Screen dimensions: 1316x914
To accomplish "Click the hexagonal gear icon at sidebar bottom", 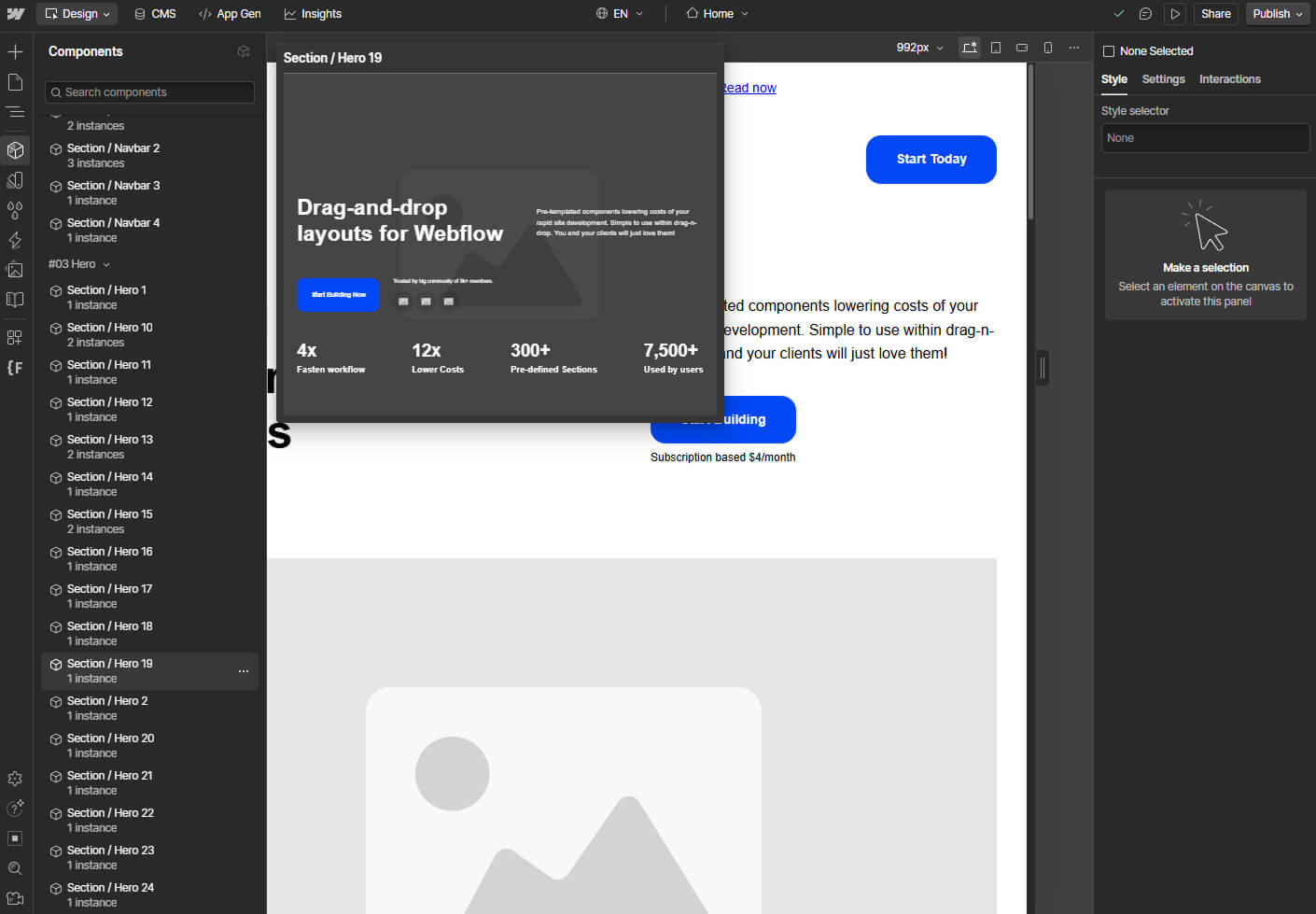I will click(15, 779).
